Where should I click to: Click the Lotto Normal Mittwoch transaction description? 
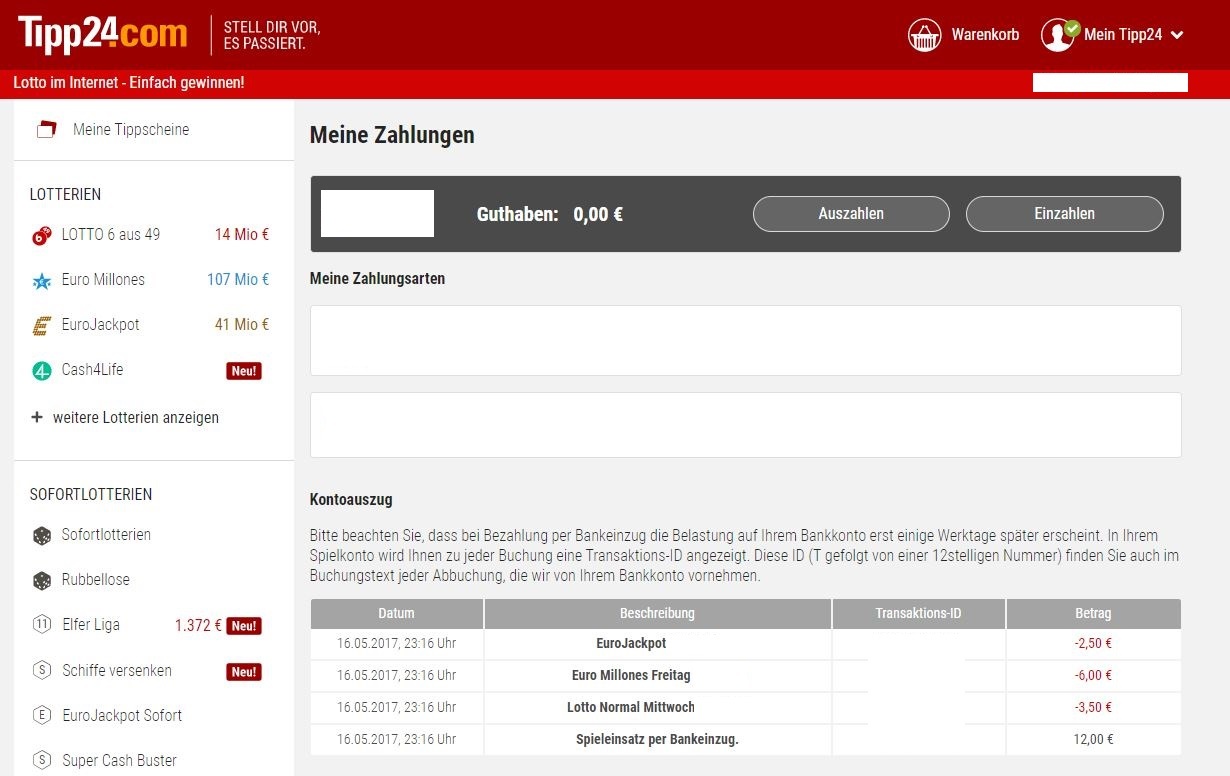point(631,707)
